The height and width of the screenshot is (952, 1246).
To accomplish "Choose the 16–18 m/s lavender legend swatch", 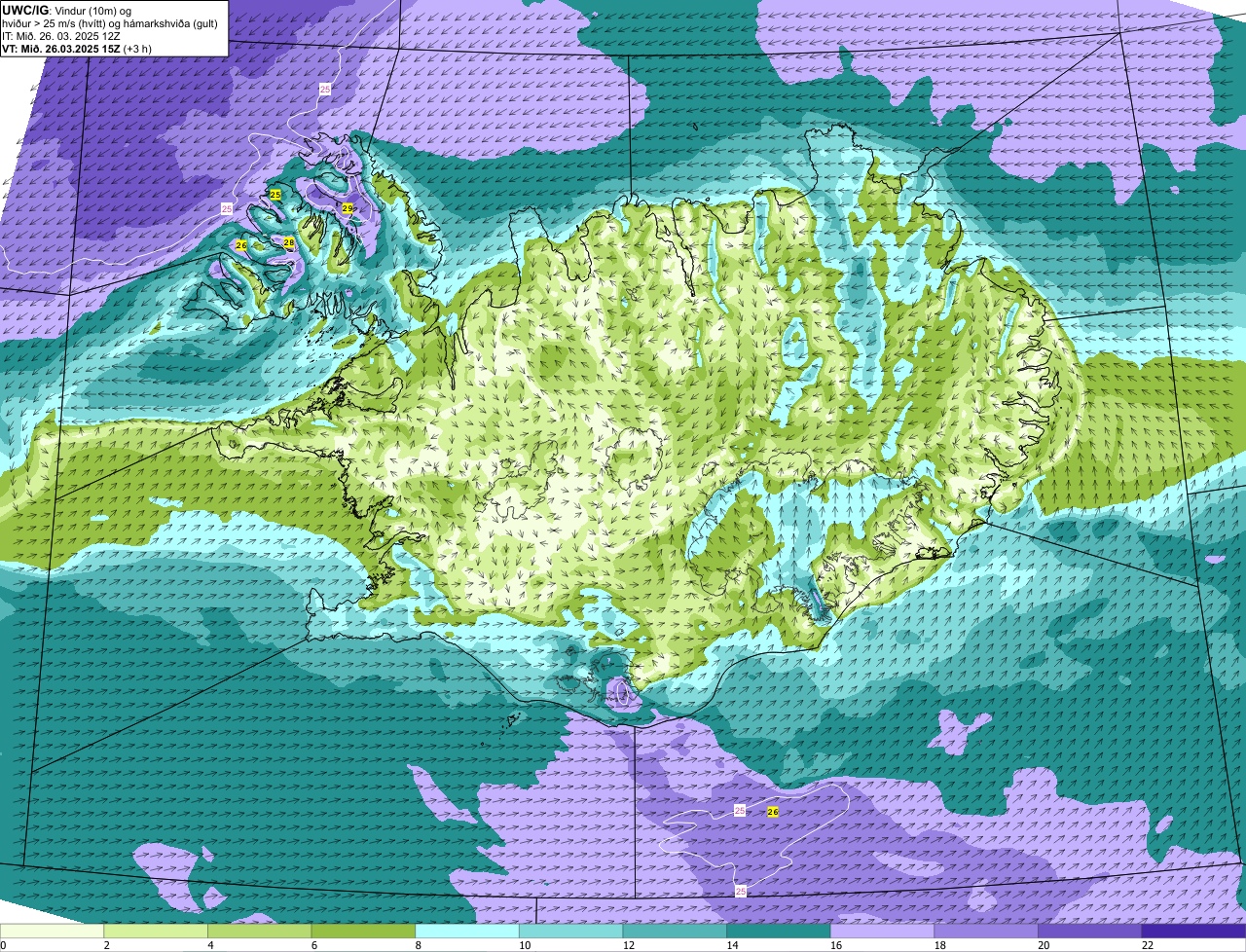I will point(883,931).
